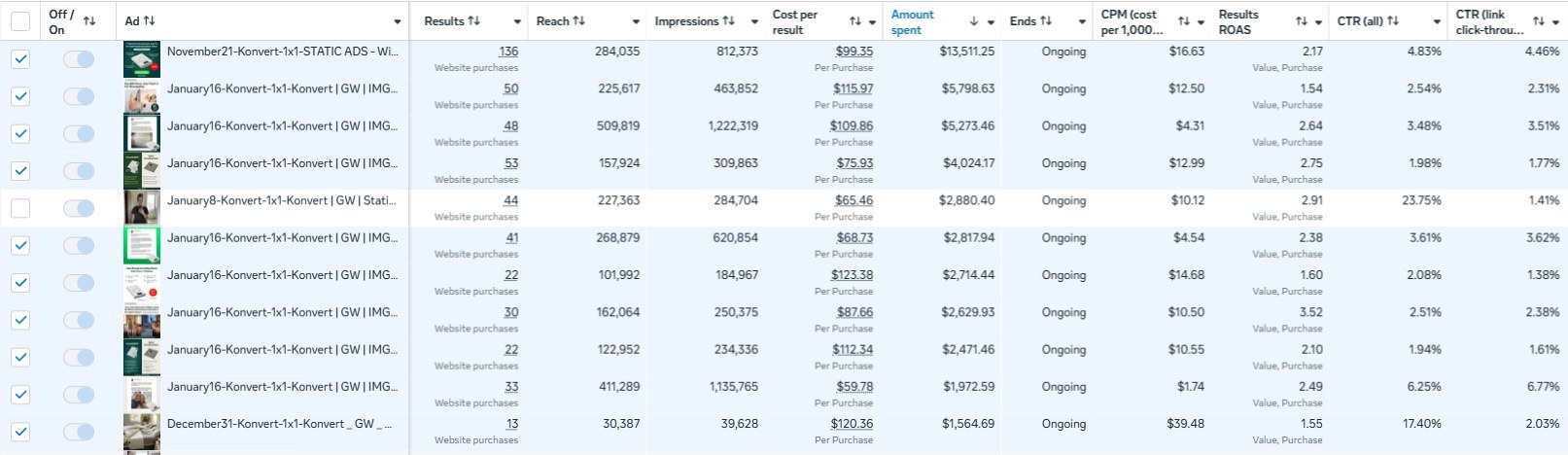Screen dimensions: 1568x455
Task: Tick the select-all checkbox in header
Action: pos(20,21)
